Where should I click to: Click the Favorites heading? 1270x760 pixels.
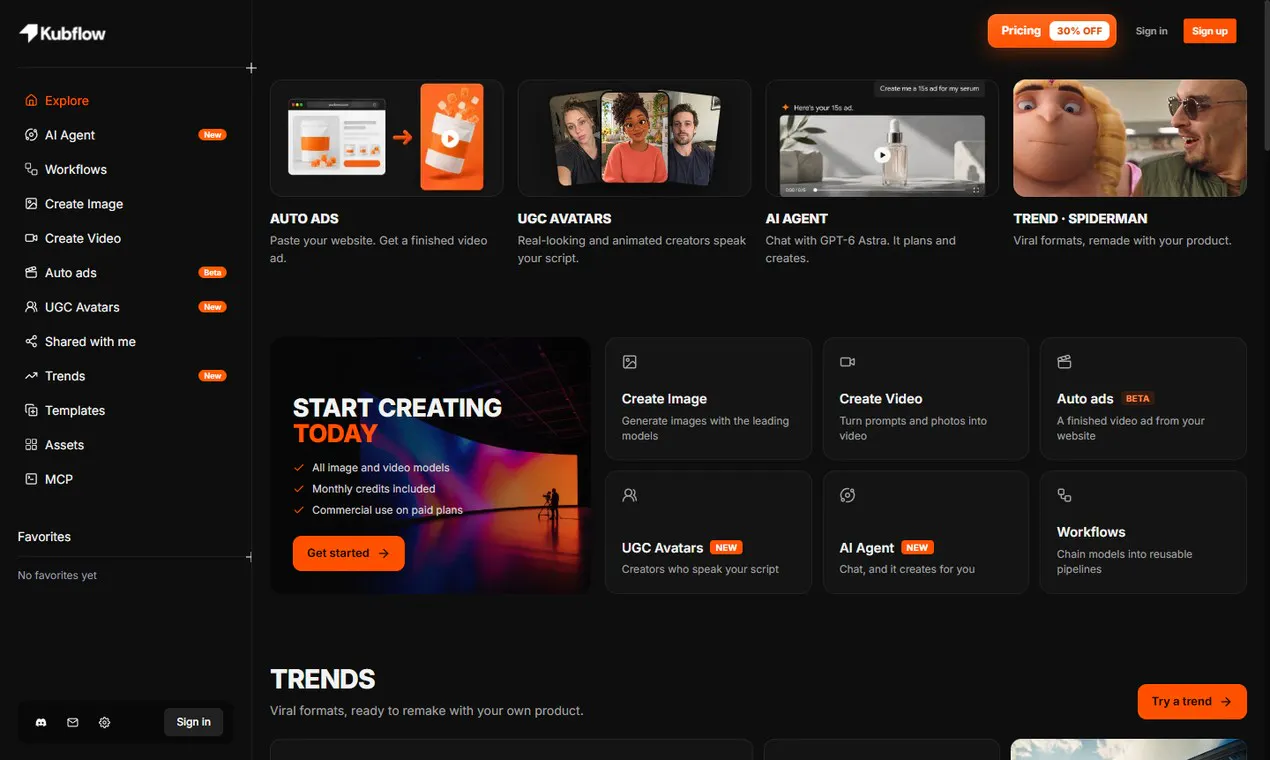coord(44,537)
